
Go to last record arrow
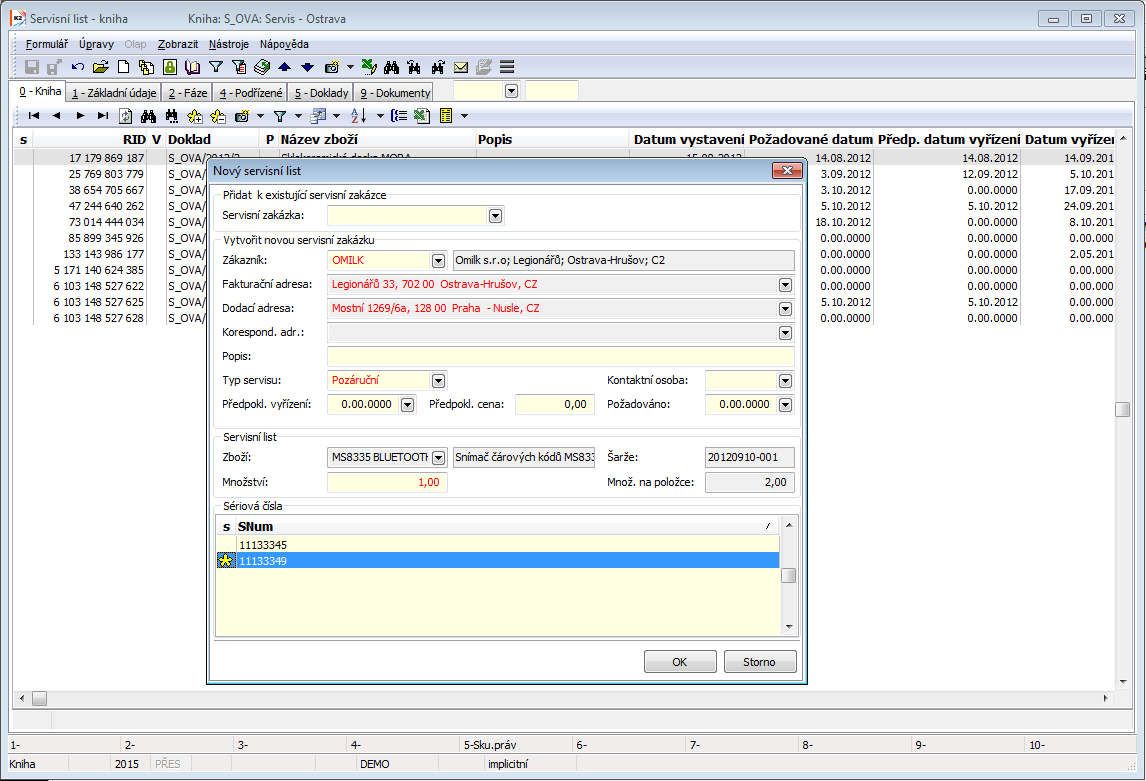(102, 116)
